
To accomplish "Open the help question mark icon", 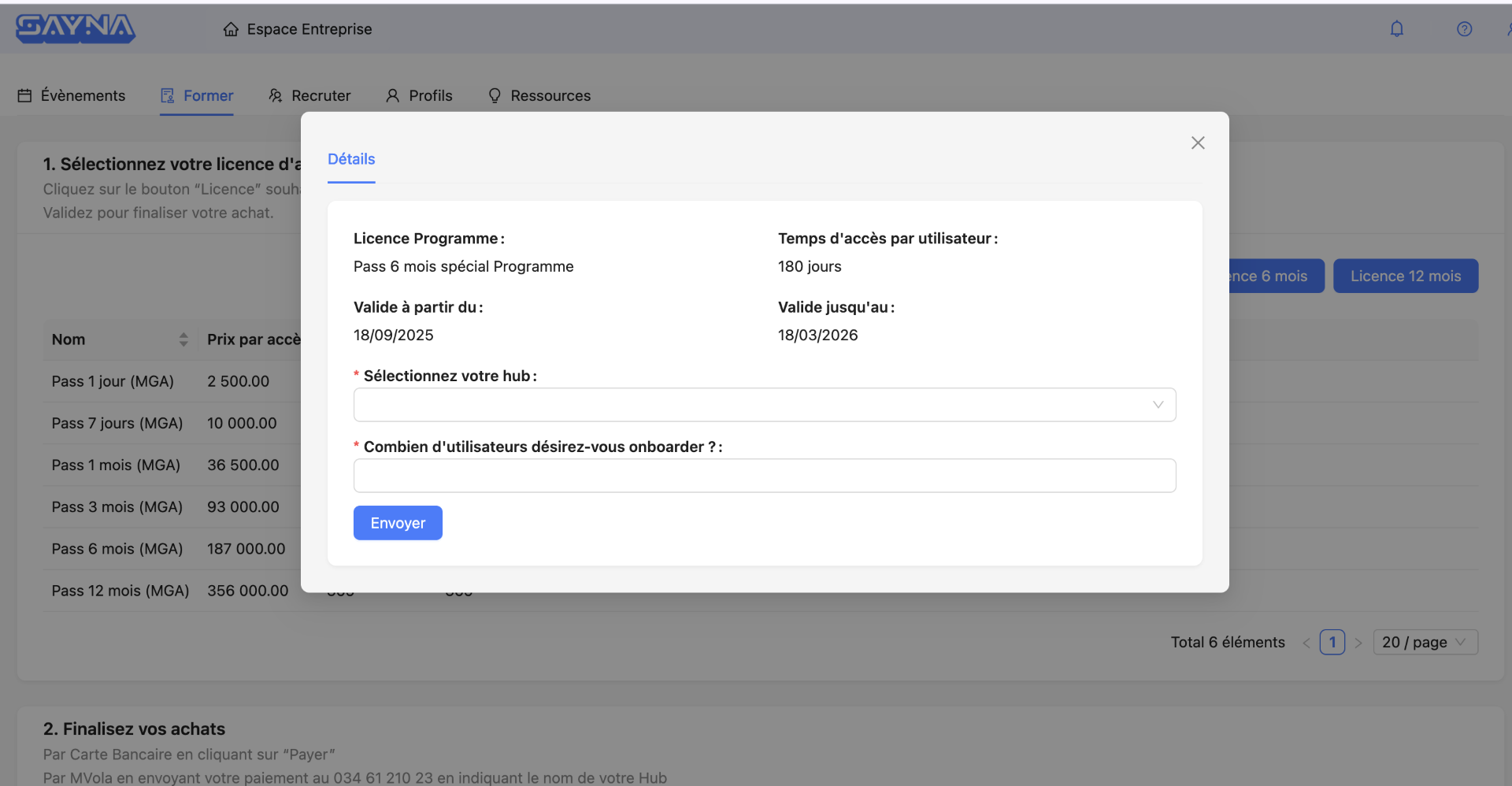I will pos(1464,29).
